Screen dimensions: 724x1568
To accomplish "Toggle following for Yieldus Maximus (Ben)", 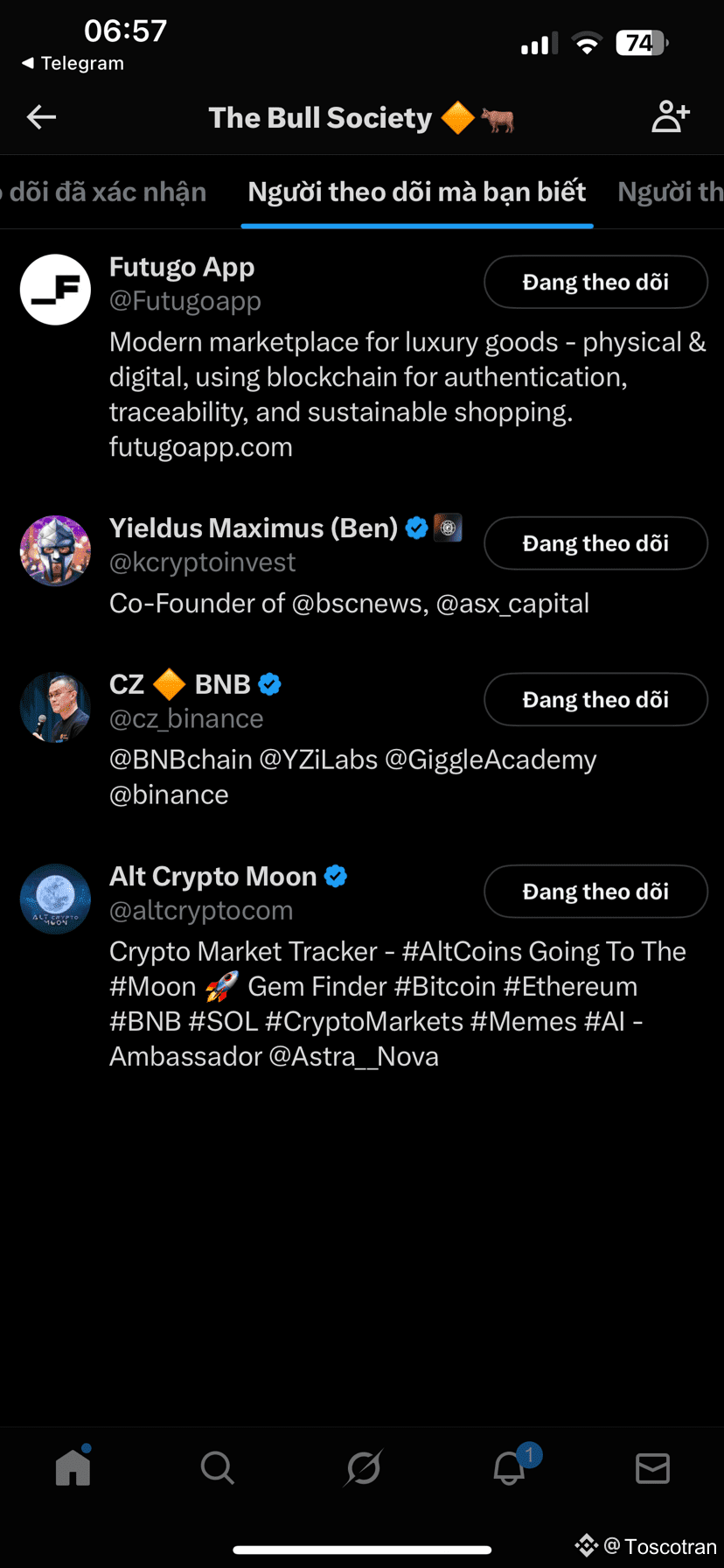I will (x=595, y=543).
